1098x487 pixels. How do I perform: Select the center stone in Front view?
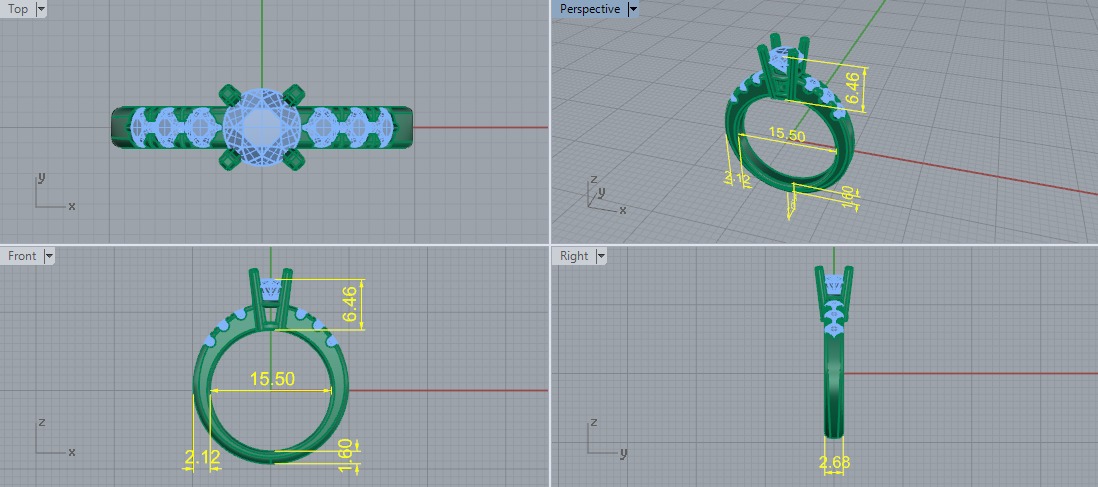pyautogui.click(x=271, y=287)
